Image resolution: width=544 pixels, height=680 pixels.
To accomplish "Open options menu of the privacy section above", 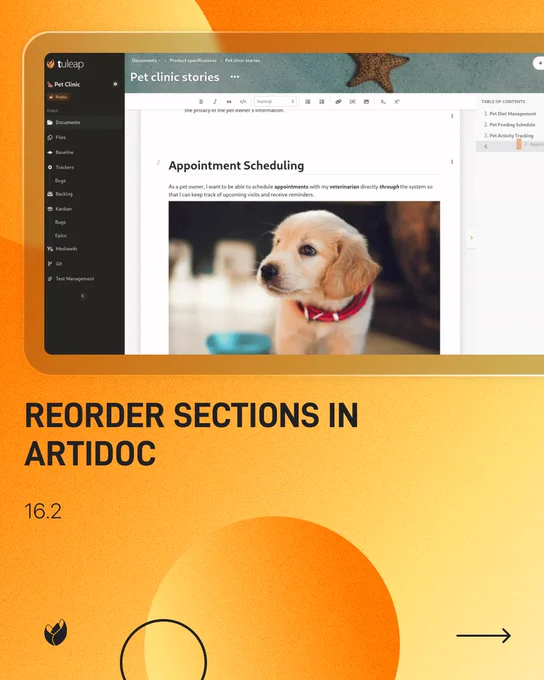I will tap(452, 116).
